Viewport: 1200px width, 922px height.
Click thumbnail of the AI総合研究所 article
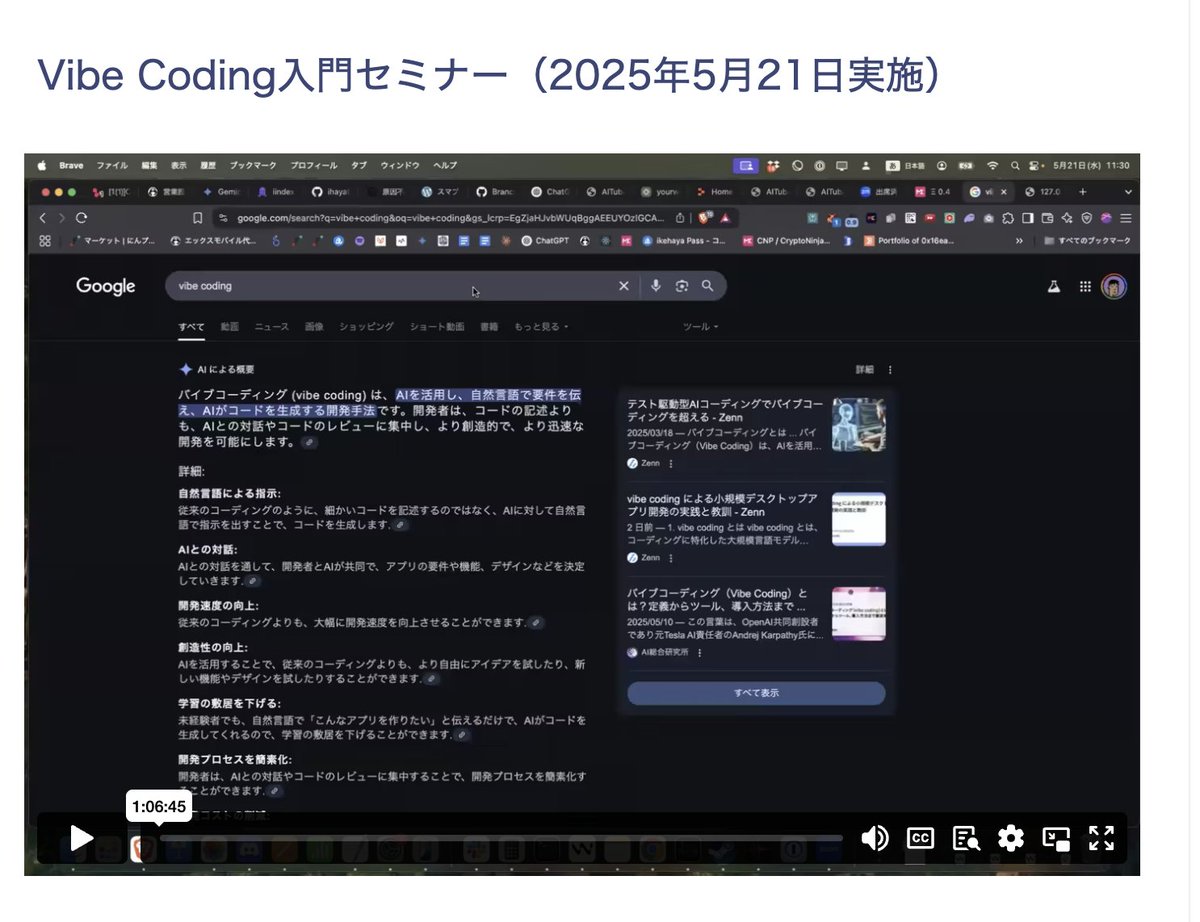(858, 613)
